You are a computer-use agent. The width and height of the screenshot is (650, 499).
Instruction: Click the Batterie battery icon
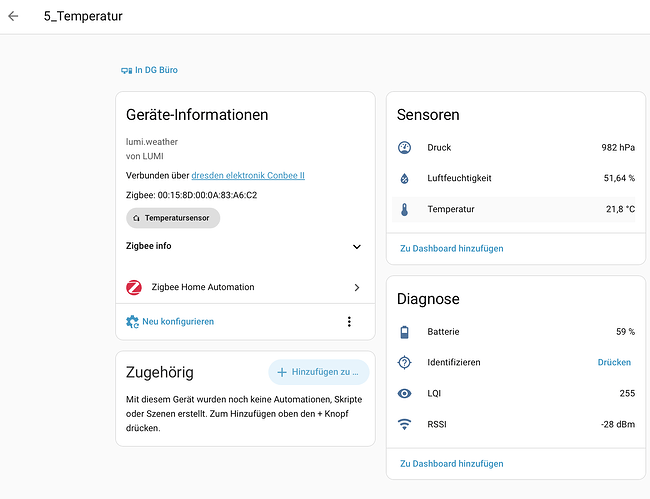(x=405, y=332)
